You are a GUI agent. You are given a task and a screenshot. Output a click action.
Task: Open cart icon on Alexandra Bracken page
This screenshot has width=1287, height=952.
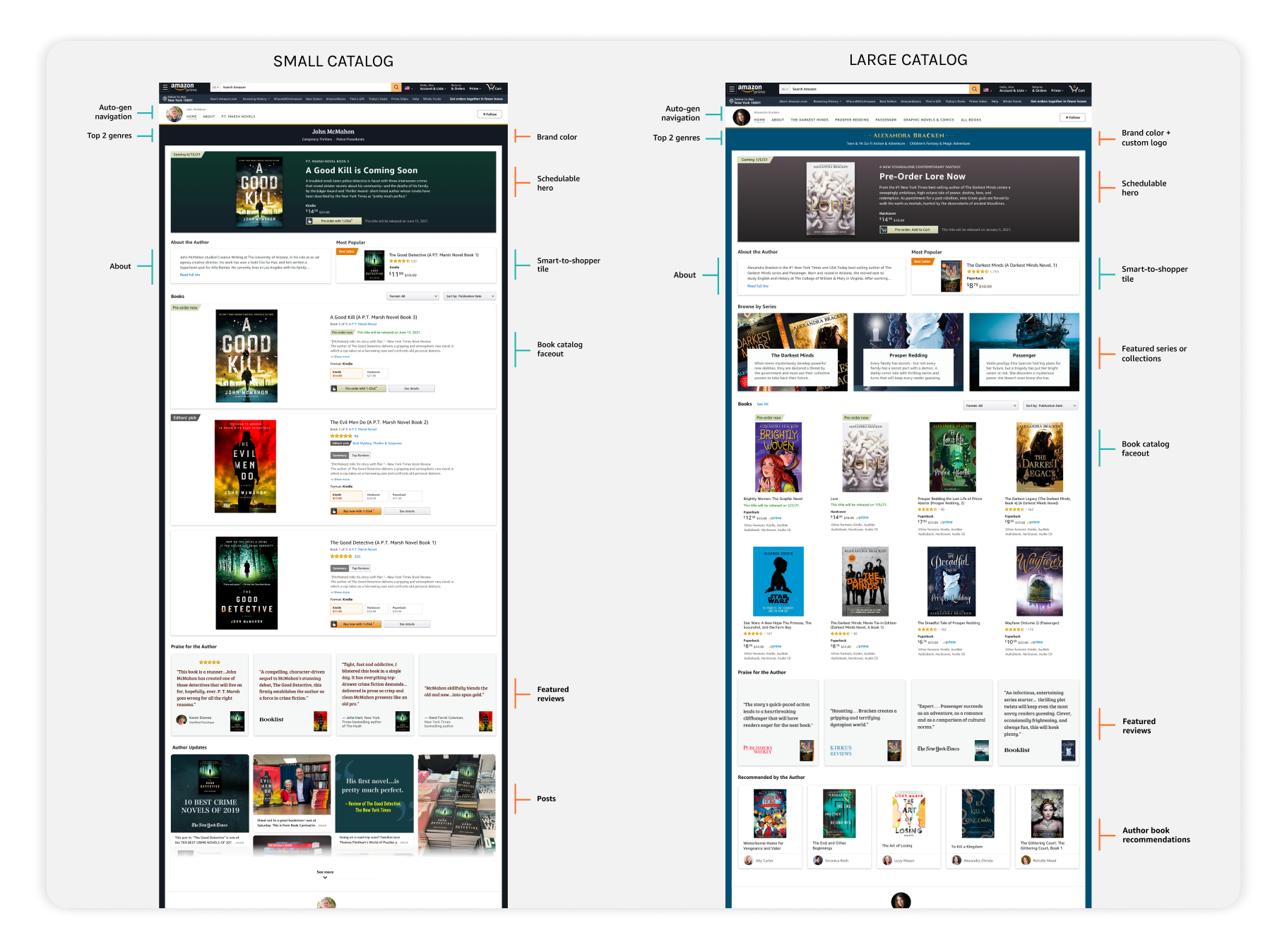[1077, 89]
